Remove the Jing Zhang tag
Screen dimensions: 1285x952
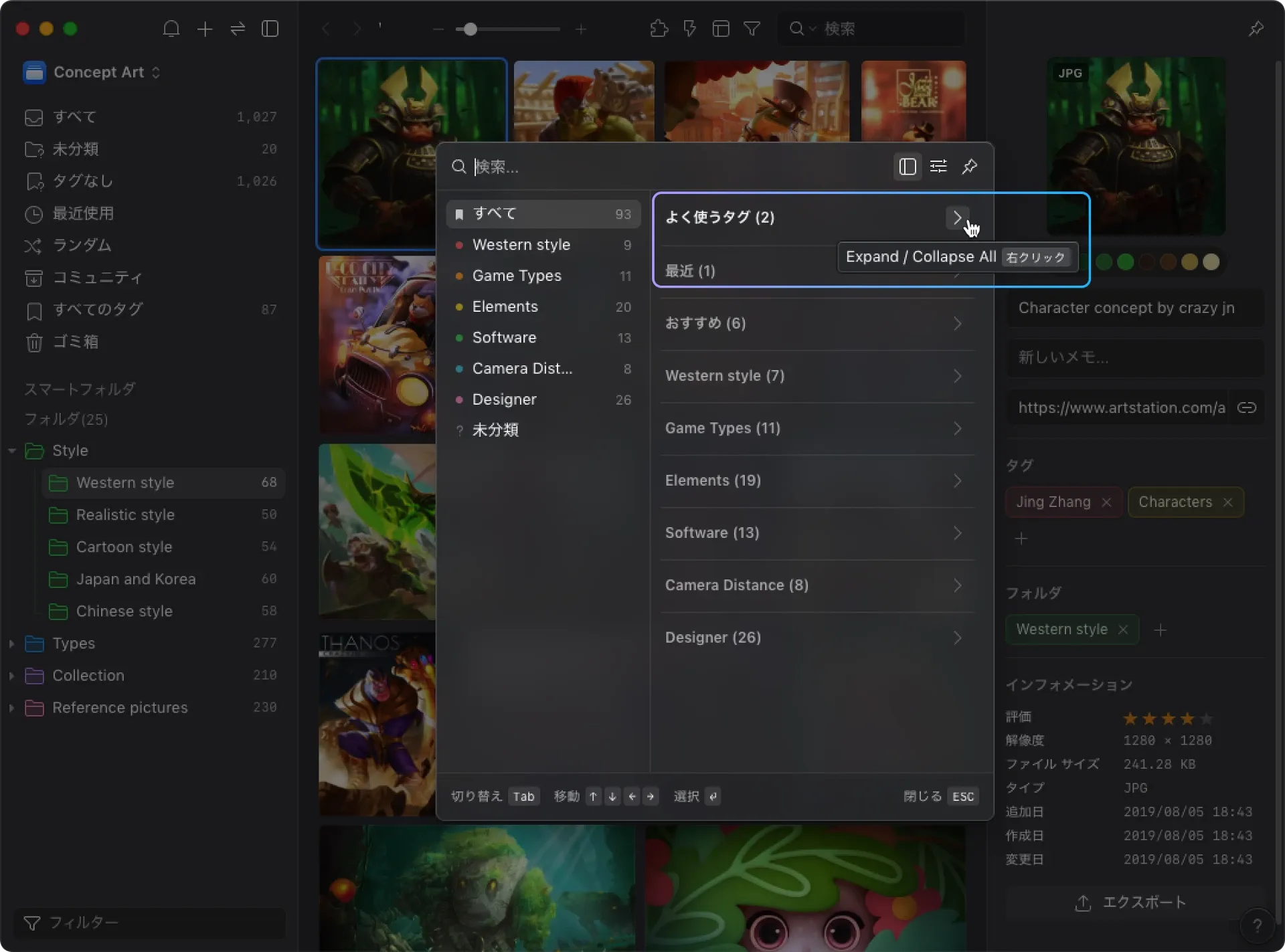coord(1106,502)
